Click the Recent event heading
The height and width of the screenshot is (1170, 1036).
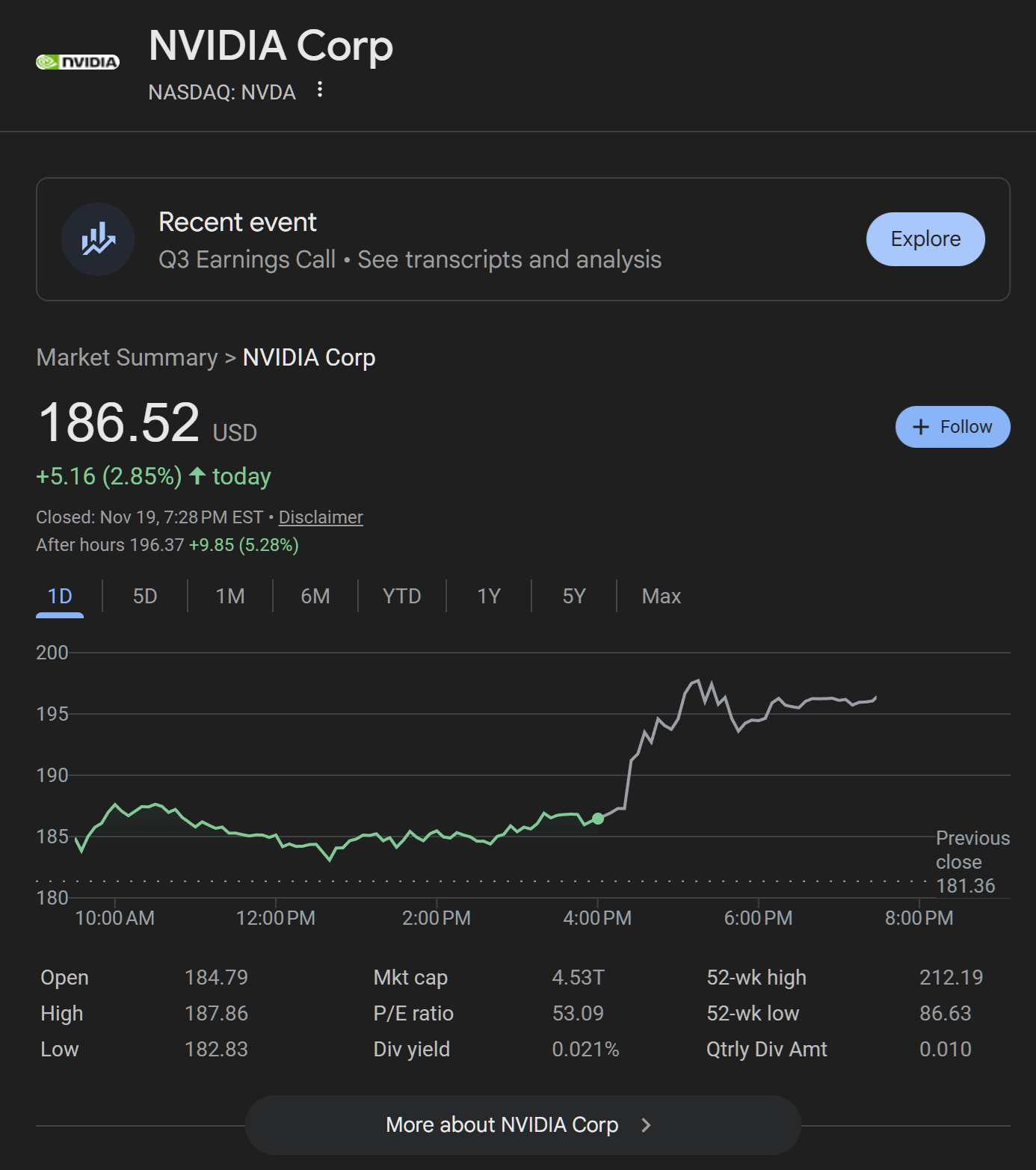coord(238,222)
